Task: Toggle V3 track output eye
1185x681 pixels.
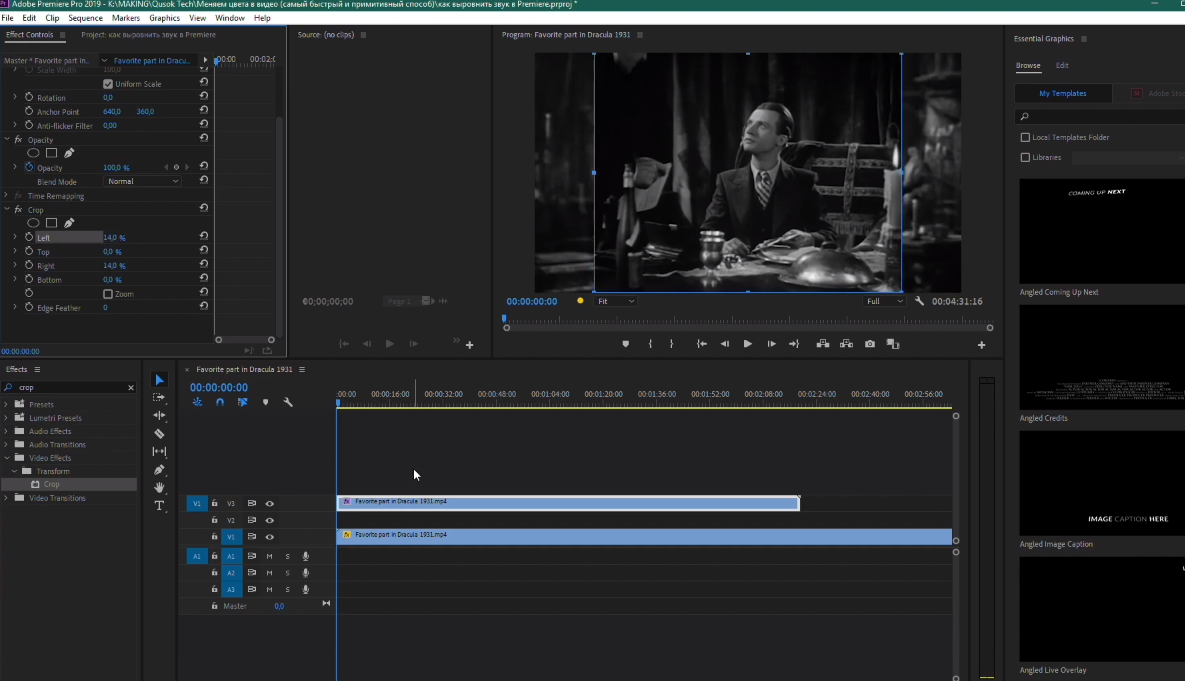Action: tap(270, 503)
